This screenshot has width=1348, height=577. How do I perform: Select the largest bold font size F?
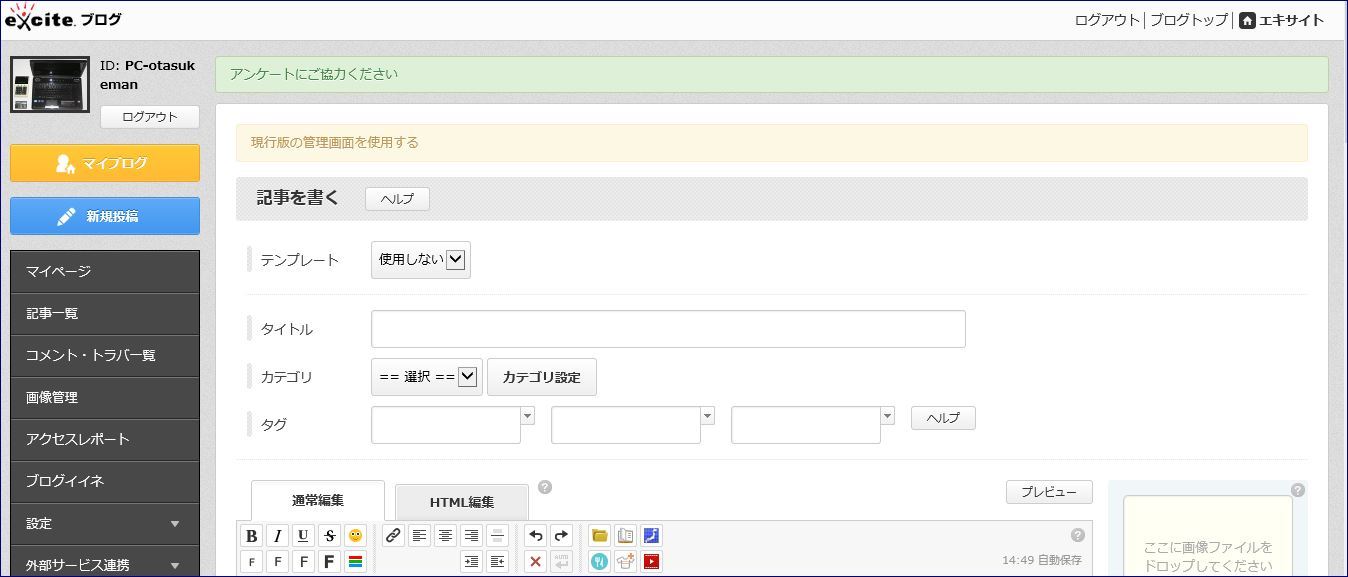pyautogui.click(x=329, y=562)
